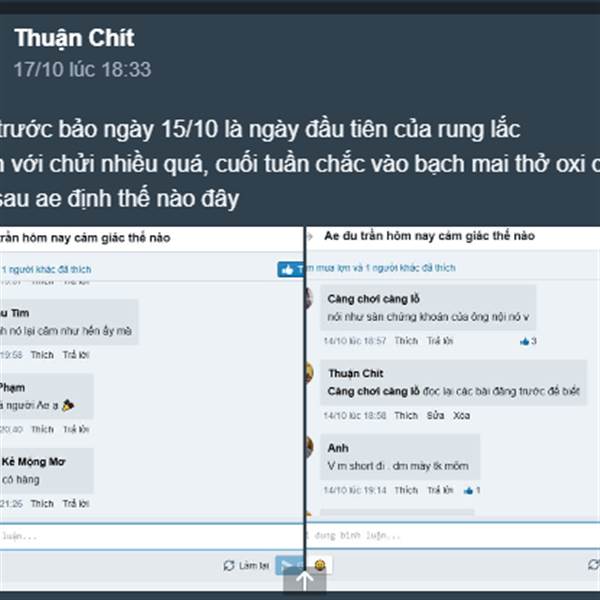The height and width of the screenshot is (600, 600).
Task: Open the emoji smiley picker
Action: 320,565
